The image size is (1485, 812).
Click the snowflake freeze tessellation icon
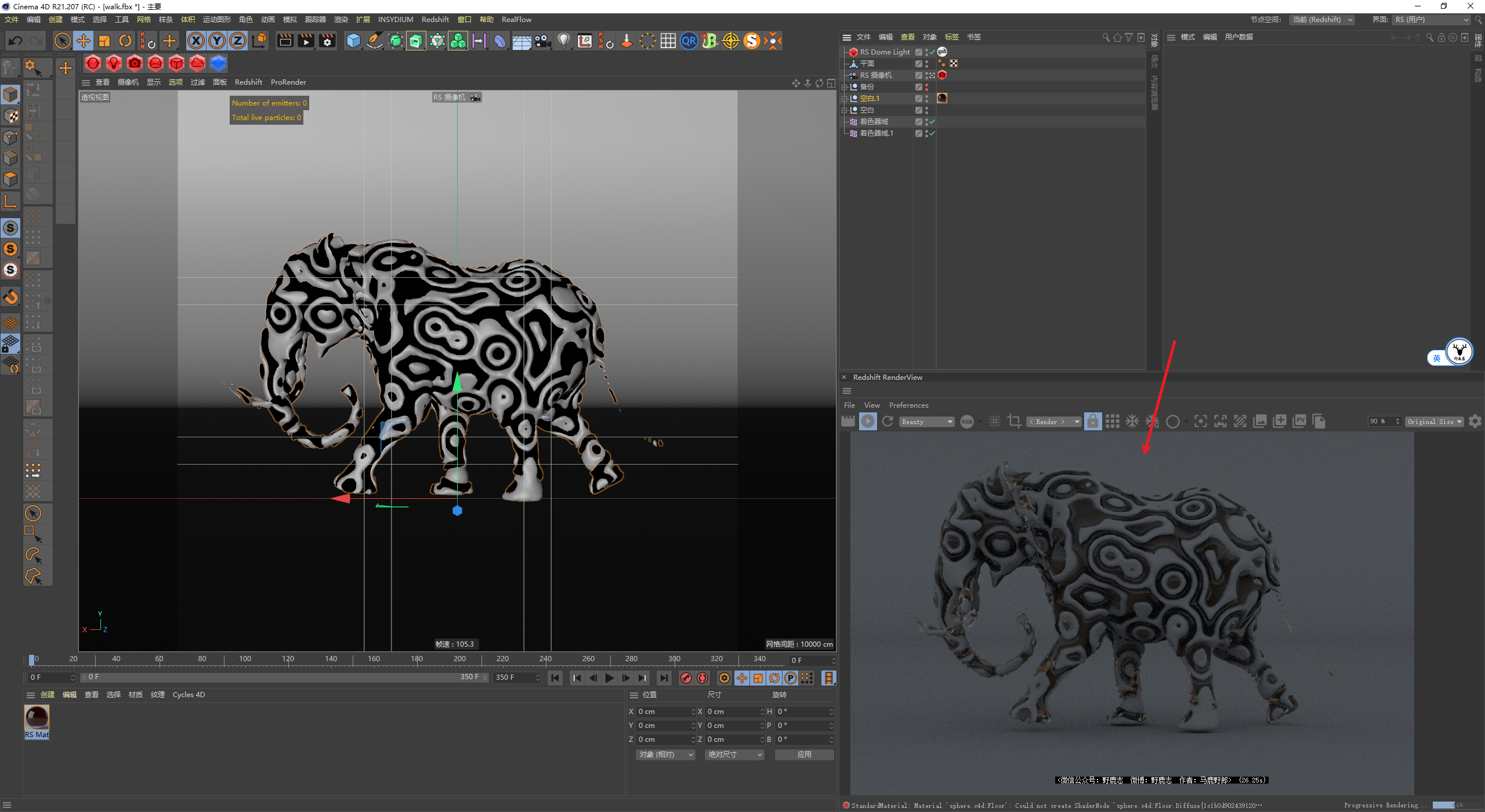point(1132,422)
